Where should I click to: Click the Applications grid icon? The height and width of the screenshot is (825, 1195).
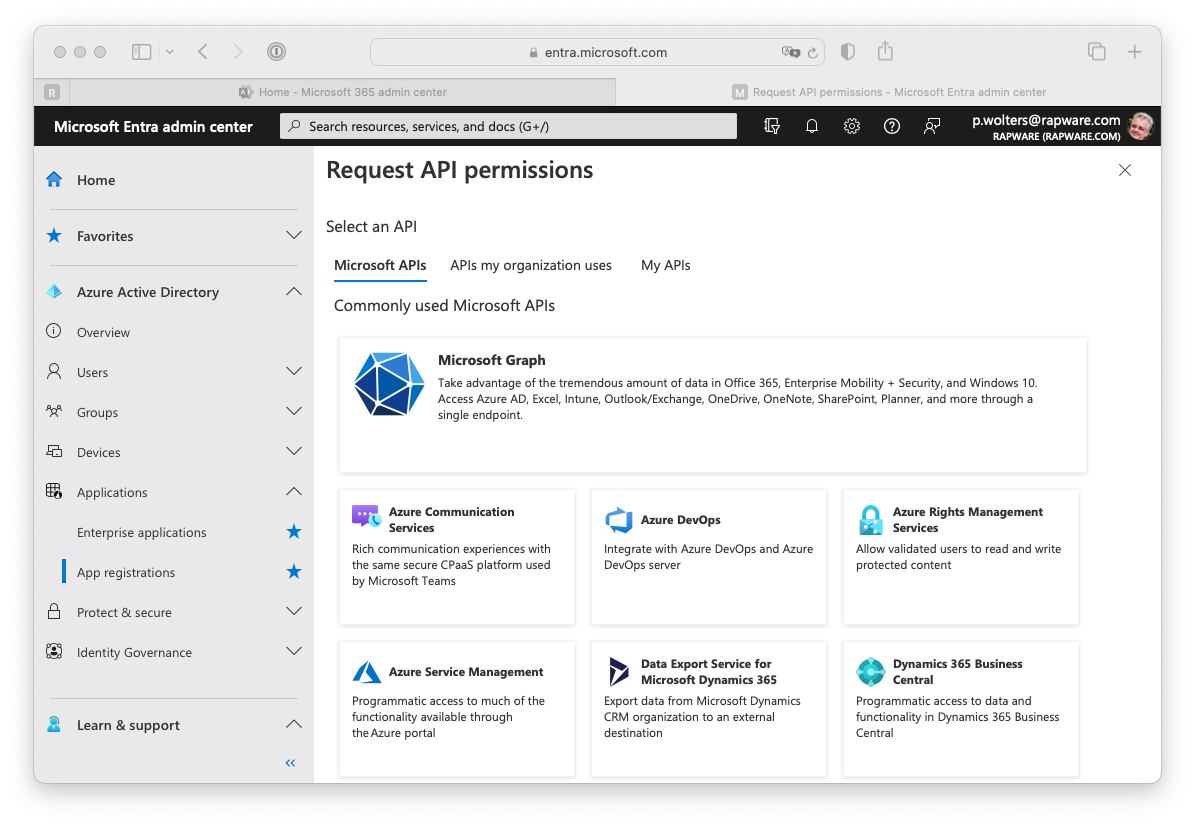click(54, 491)
